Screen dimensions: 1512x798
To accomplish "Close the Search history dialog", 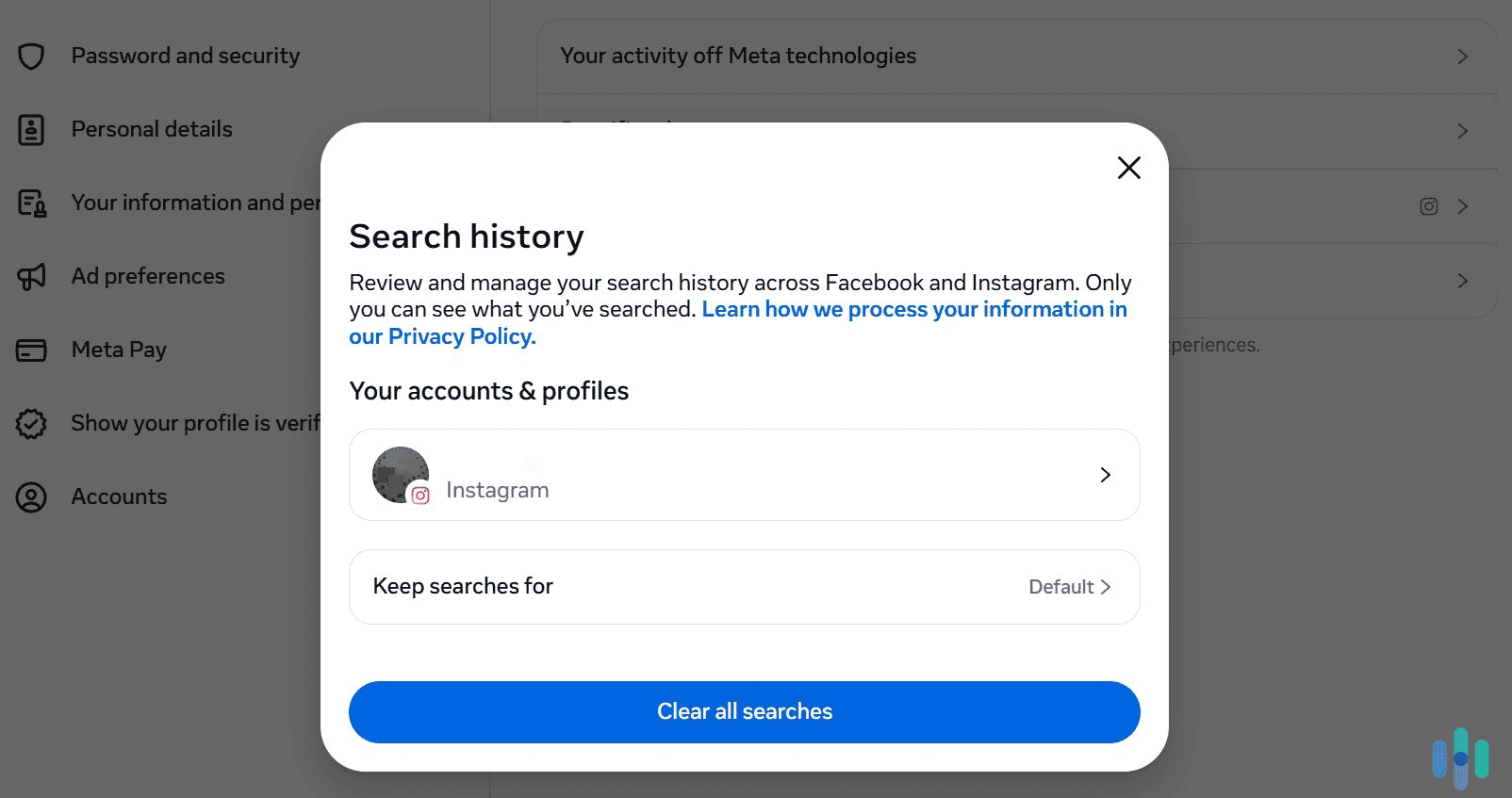I will [x=1128, y=168].
